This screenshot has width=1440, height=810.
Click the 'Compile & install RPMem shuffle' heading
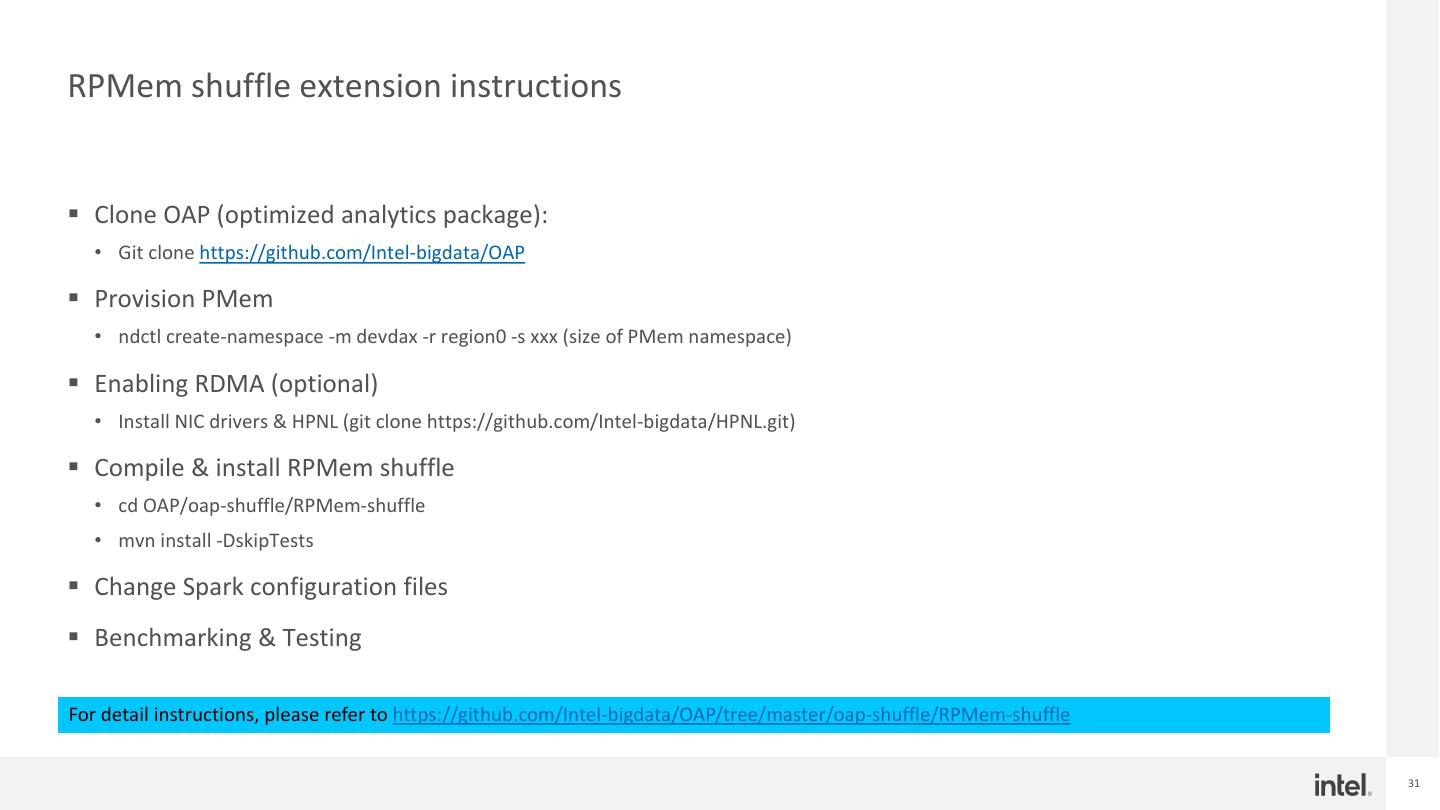pos(274,468)
